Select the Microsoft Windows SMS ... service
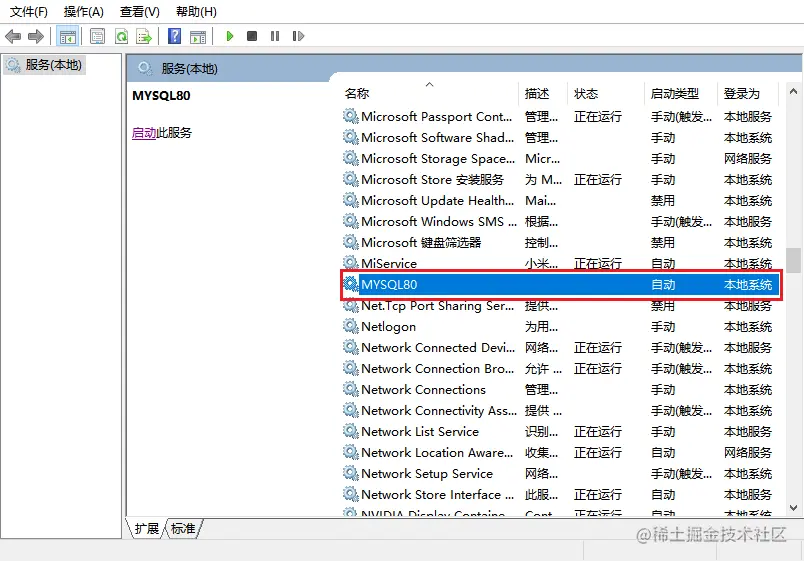Viewport: 804px width, 561px height. coord(560,222)
